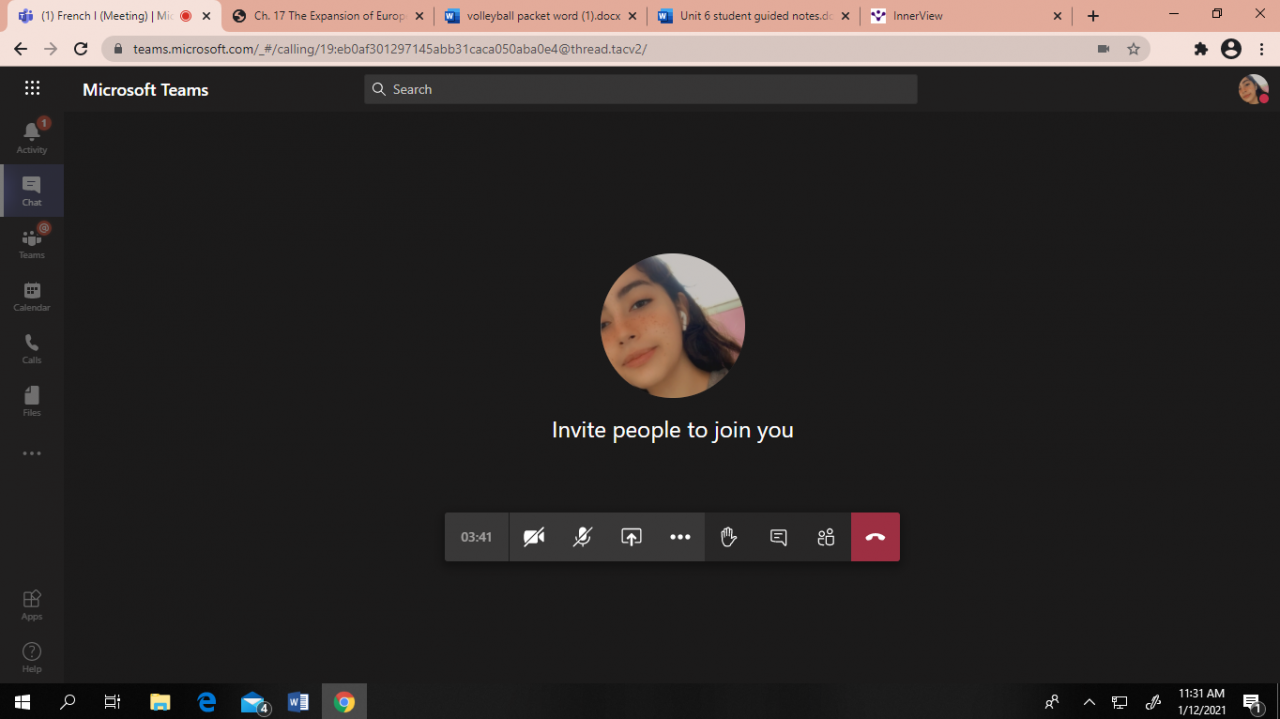Hang up the call

(x=875, y=537)
